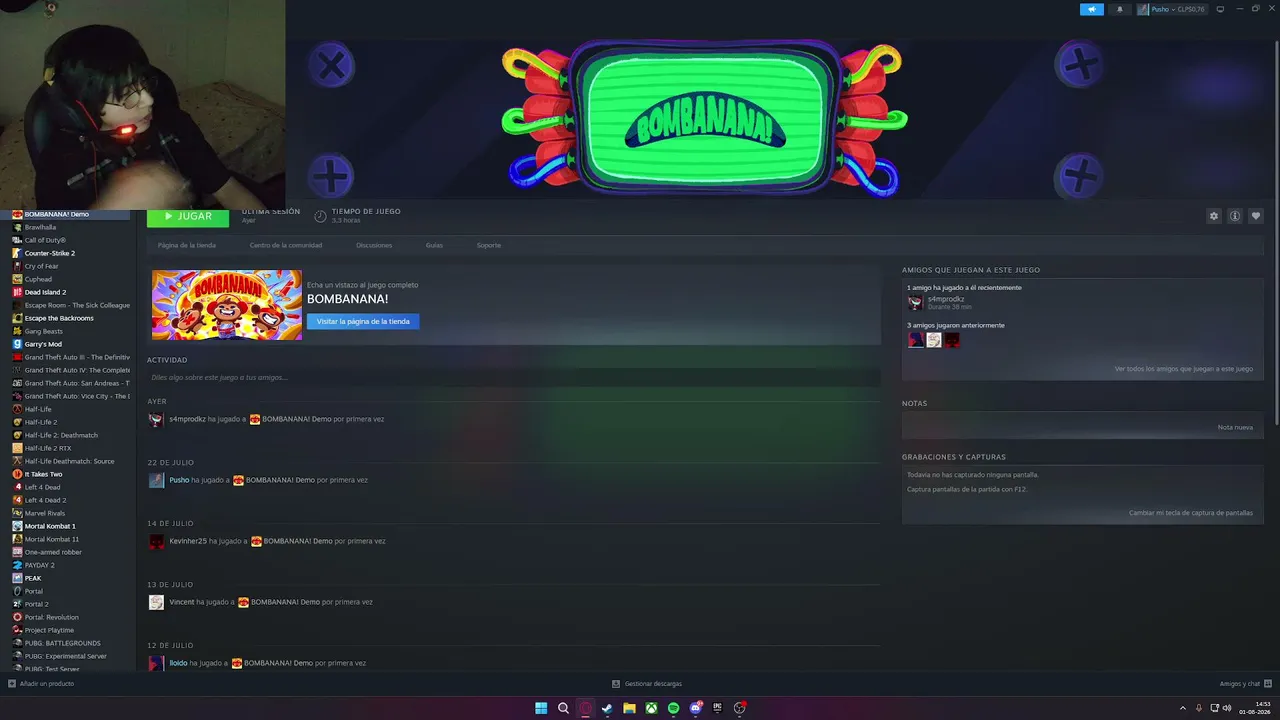This screenshot has width=1280, height=720.
Task: Click 'Nota nueva' to add a note
Action: click(1235, 427)
